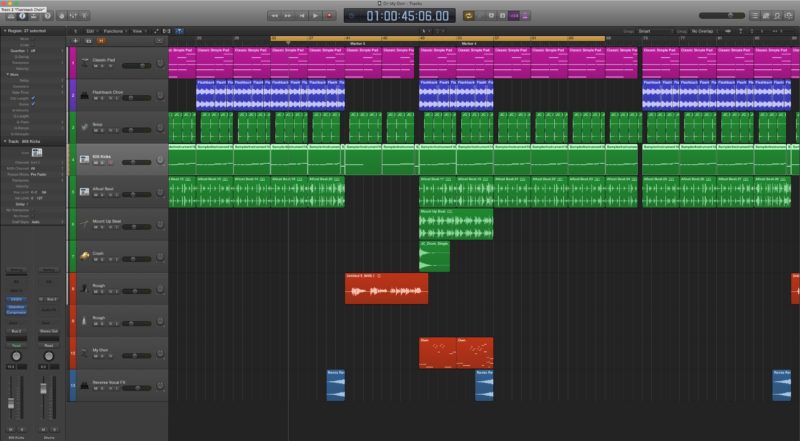The image size is (800, 441).
Task: Open the Functions menu in Tracks area
Action: [x=113, y=31]
